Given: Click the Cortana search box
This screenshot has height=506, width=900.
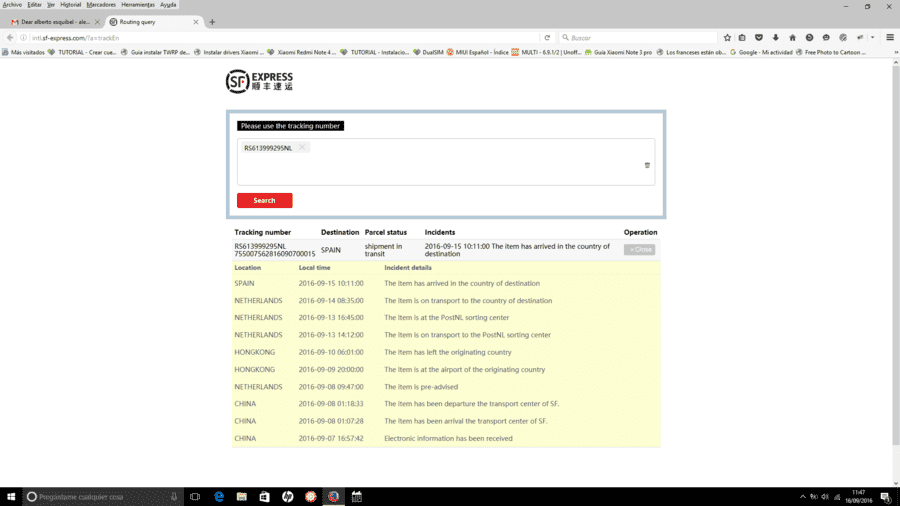Looking at the screenshot, I should pos(102,497).
